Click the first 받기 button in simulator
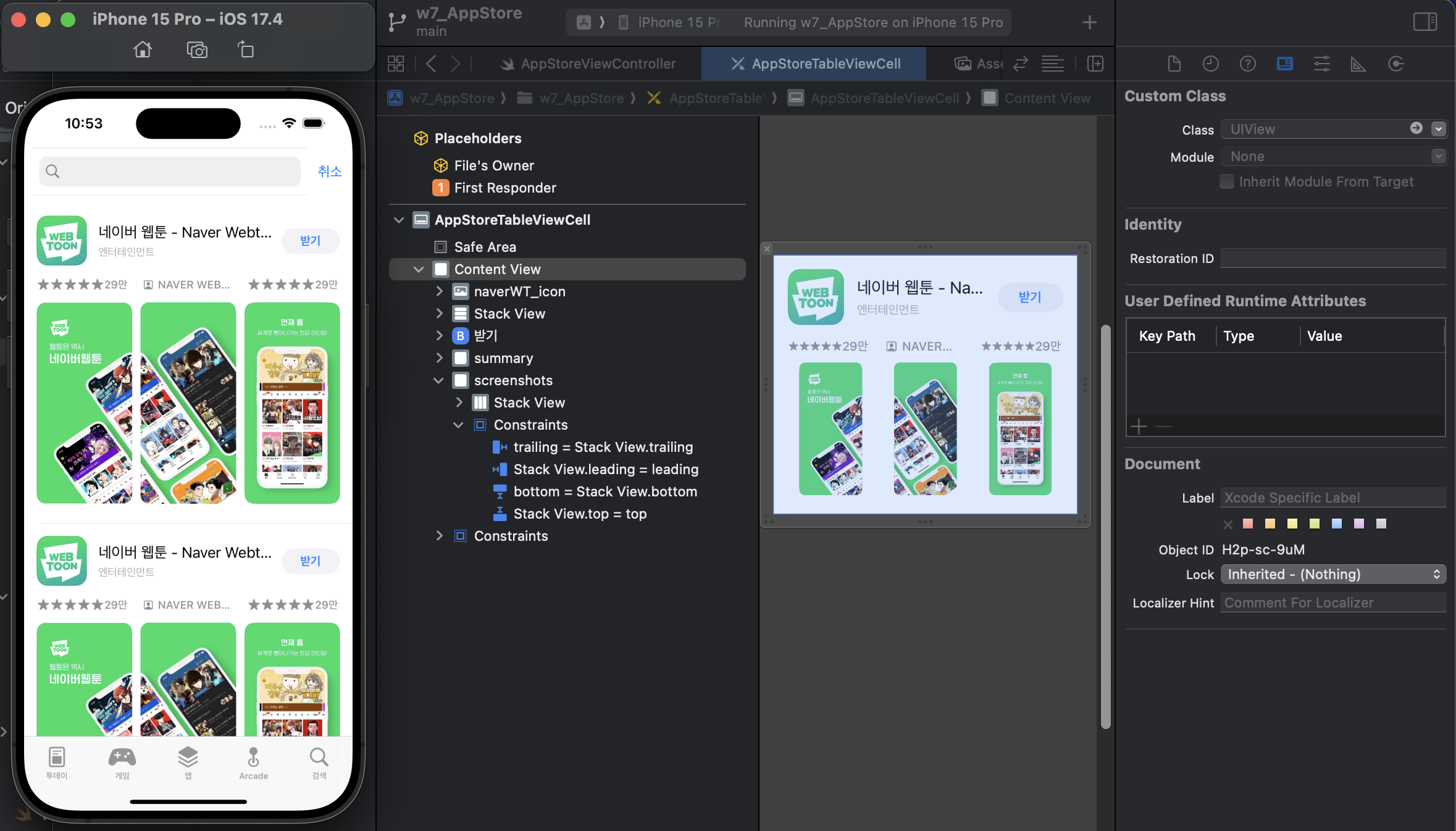This screenshot has height=831, width=1456. (311, 241)
